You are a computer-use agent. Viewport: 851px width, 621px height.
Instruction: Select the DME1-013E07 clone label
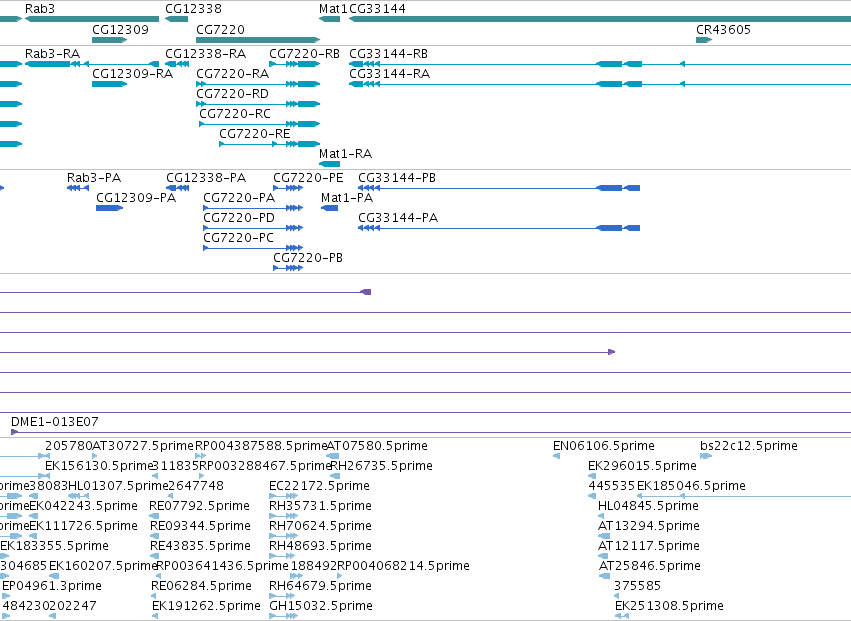[x=55, y=422]
